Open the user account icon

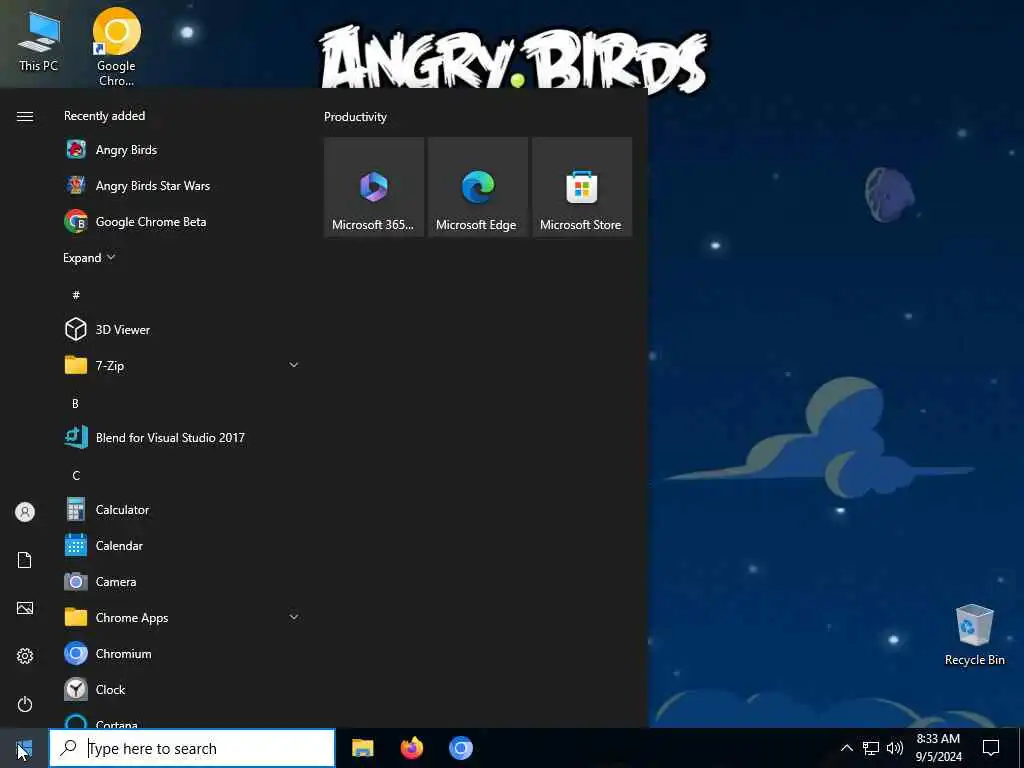(25, 512)
